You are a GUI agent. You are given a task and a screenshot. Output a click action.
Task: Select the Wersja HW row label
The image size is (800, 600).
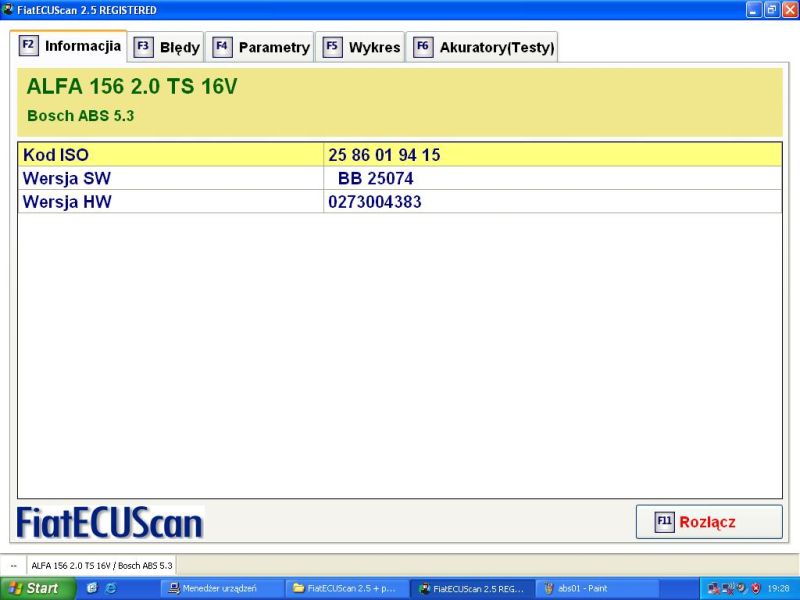(67, 202)
